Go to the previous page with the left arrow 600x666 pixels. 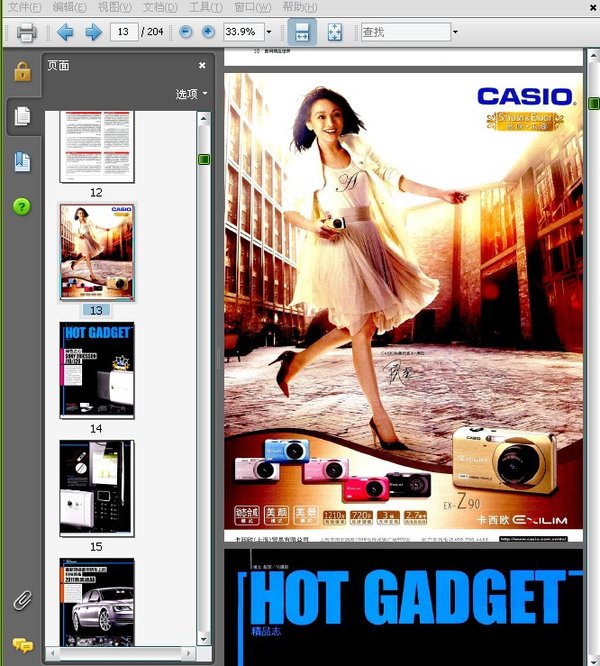65,32
